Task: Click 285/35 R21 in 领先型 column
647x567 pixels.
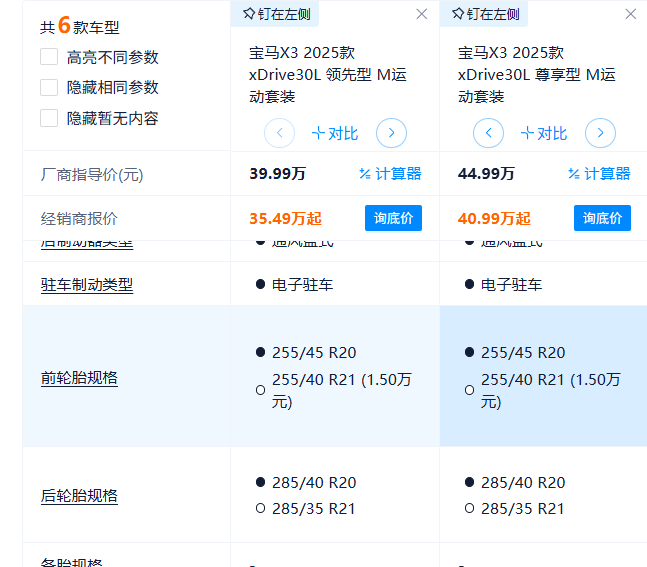Action: click(306, 508)
